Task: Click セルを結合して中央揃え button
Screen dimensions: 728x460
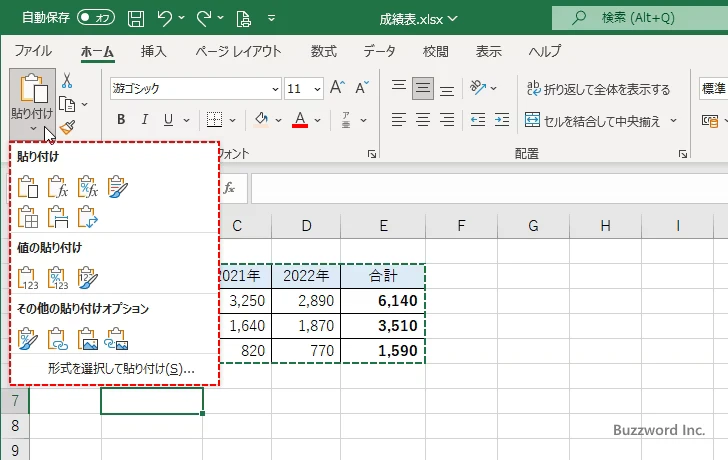Action: click(593, 121)
